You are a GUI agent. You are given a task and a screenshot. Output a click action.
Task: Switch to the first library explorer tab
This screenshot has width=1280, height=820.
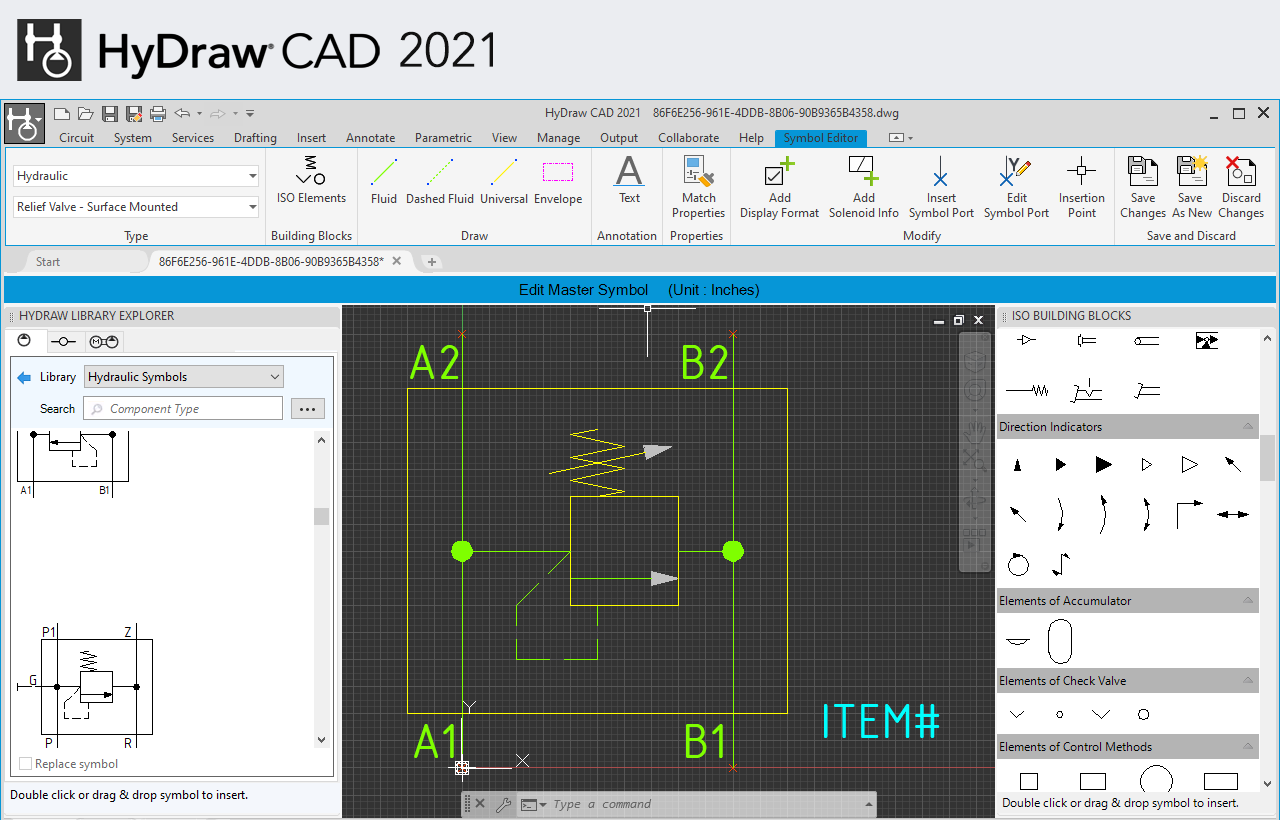point(25,341)
